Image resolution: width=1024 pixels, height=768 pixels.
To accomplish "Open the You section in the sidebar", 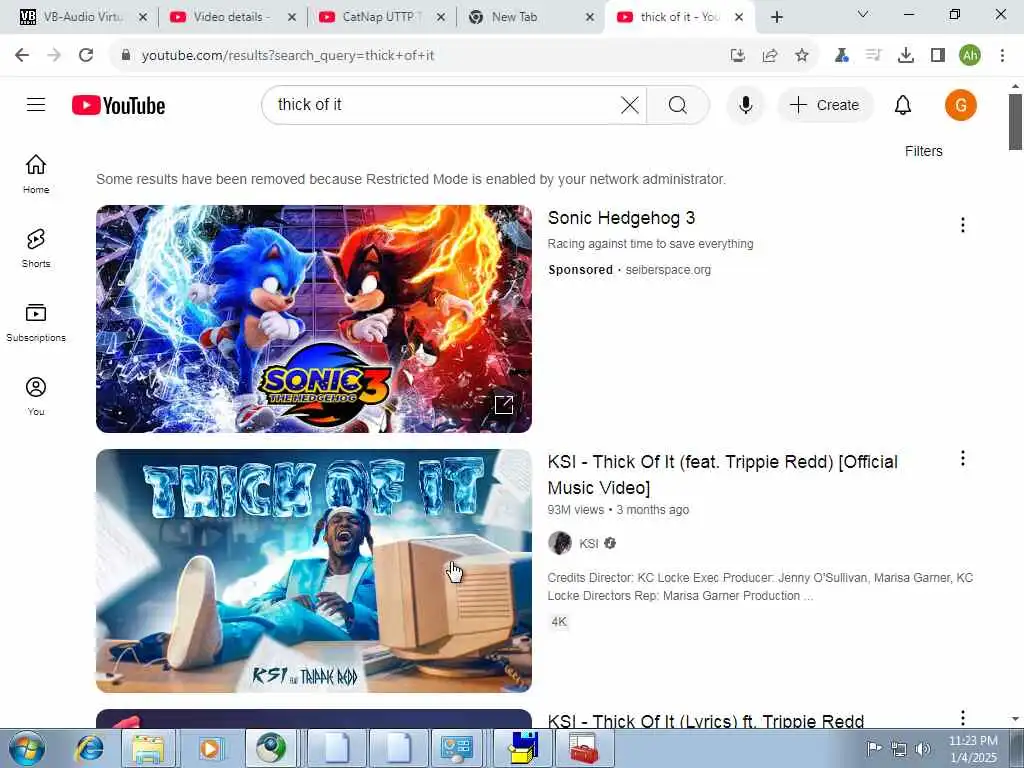I will coord(36,396).
